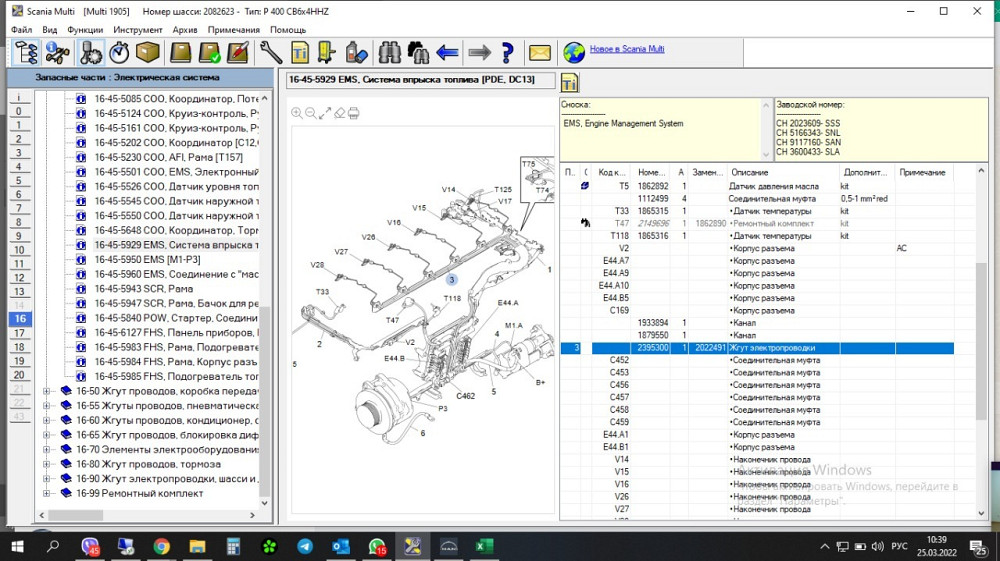The height and width of the screenshot is (561, 1000).
Task: Print the diagram using the printer icon
Action: click(x=353, y=114)
